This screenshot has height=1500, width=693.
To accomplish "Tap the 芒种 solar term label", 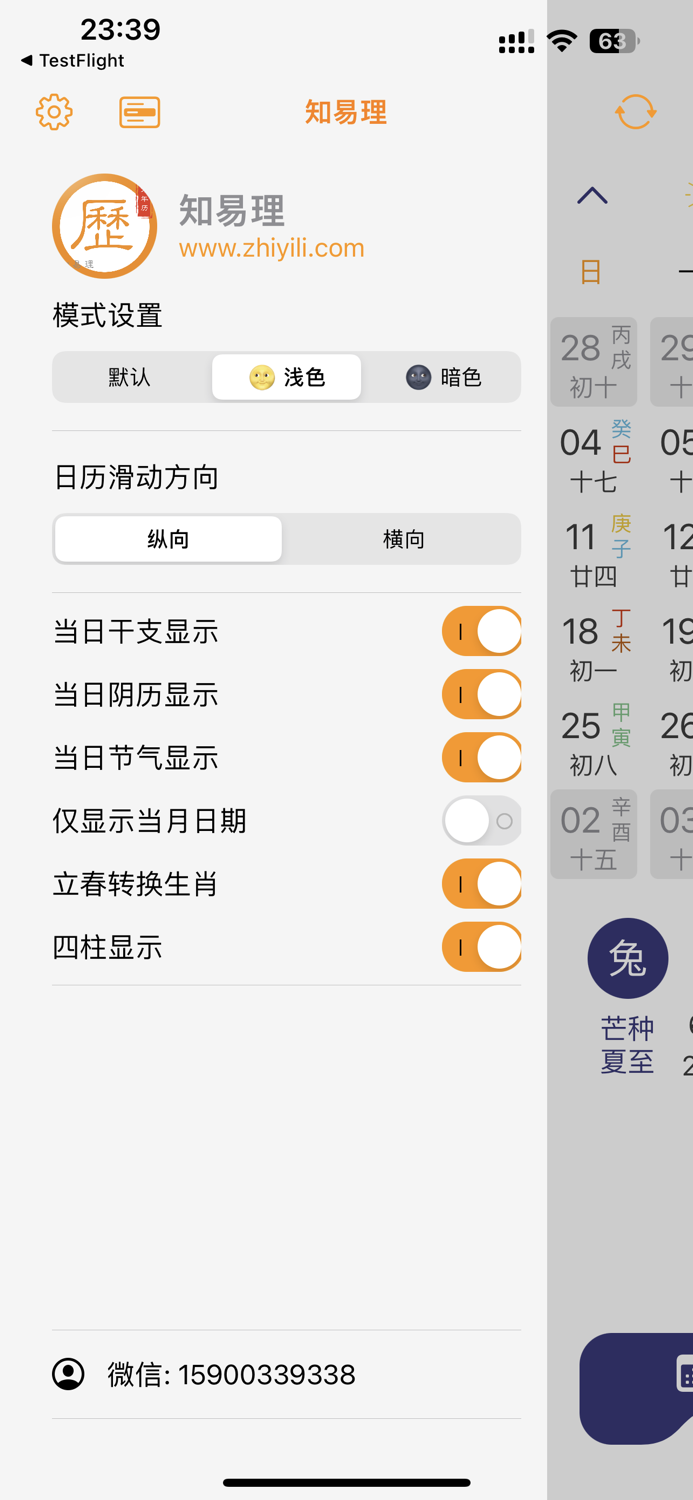I will (627, 1028).
